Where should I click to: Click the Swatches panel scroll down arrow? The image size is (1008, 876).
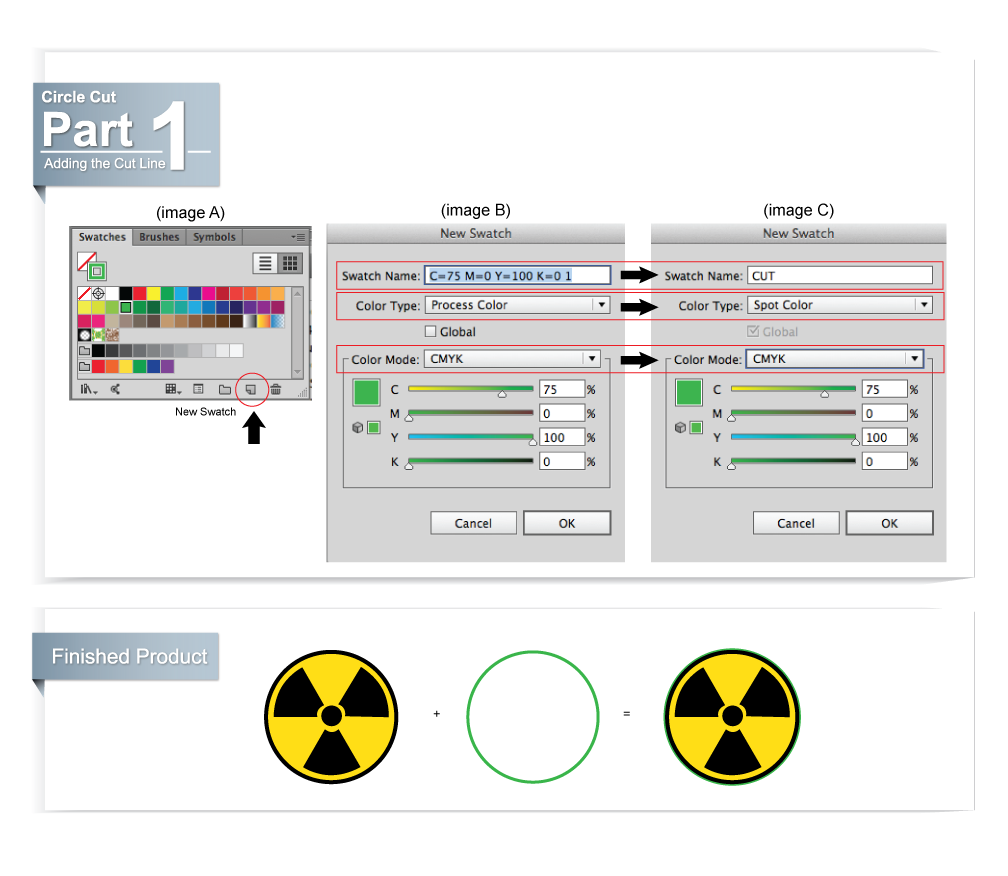(x=297, y=371)
